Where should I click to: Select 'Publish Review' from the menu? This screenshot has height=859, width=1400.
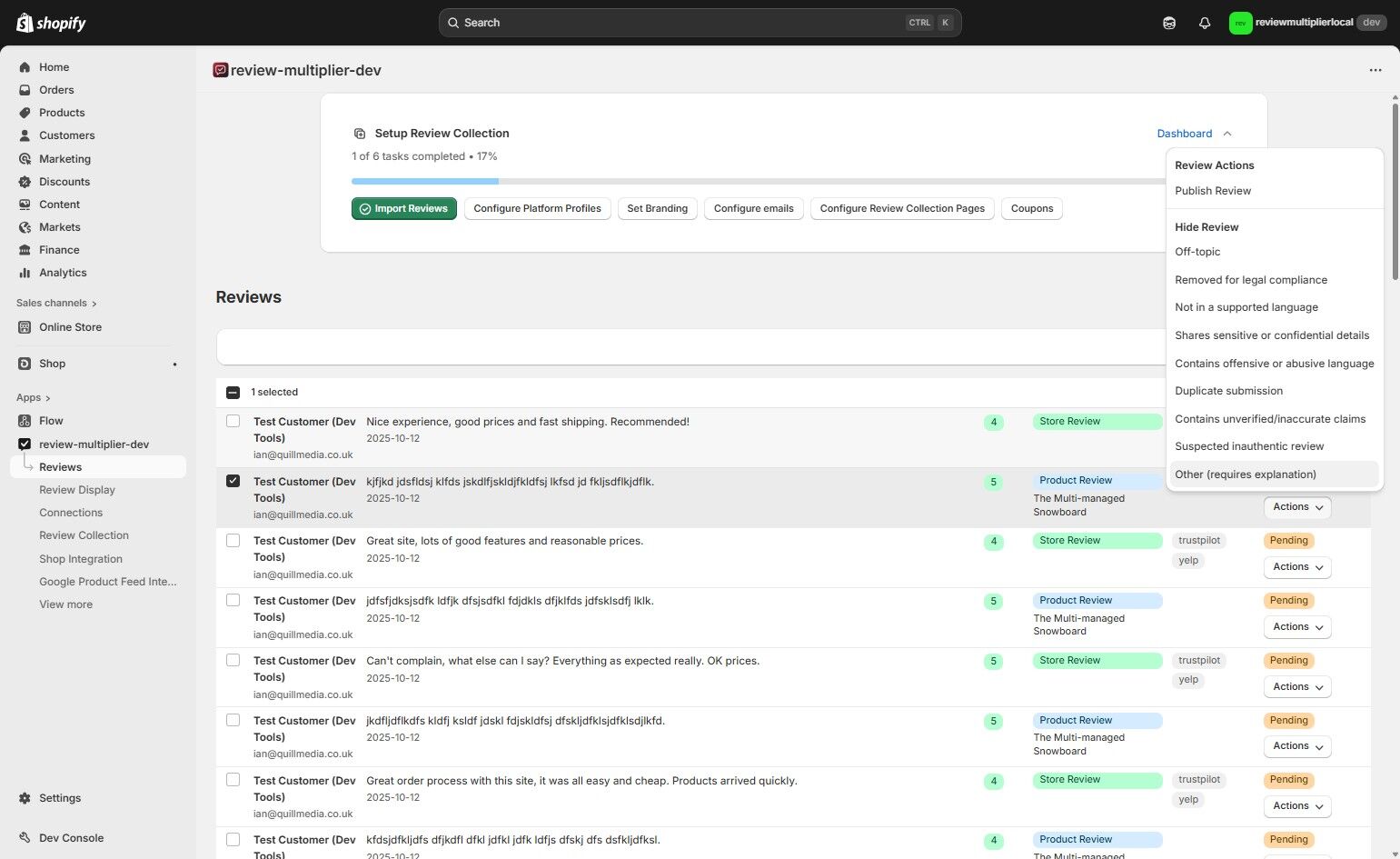(1212, 191)
